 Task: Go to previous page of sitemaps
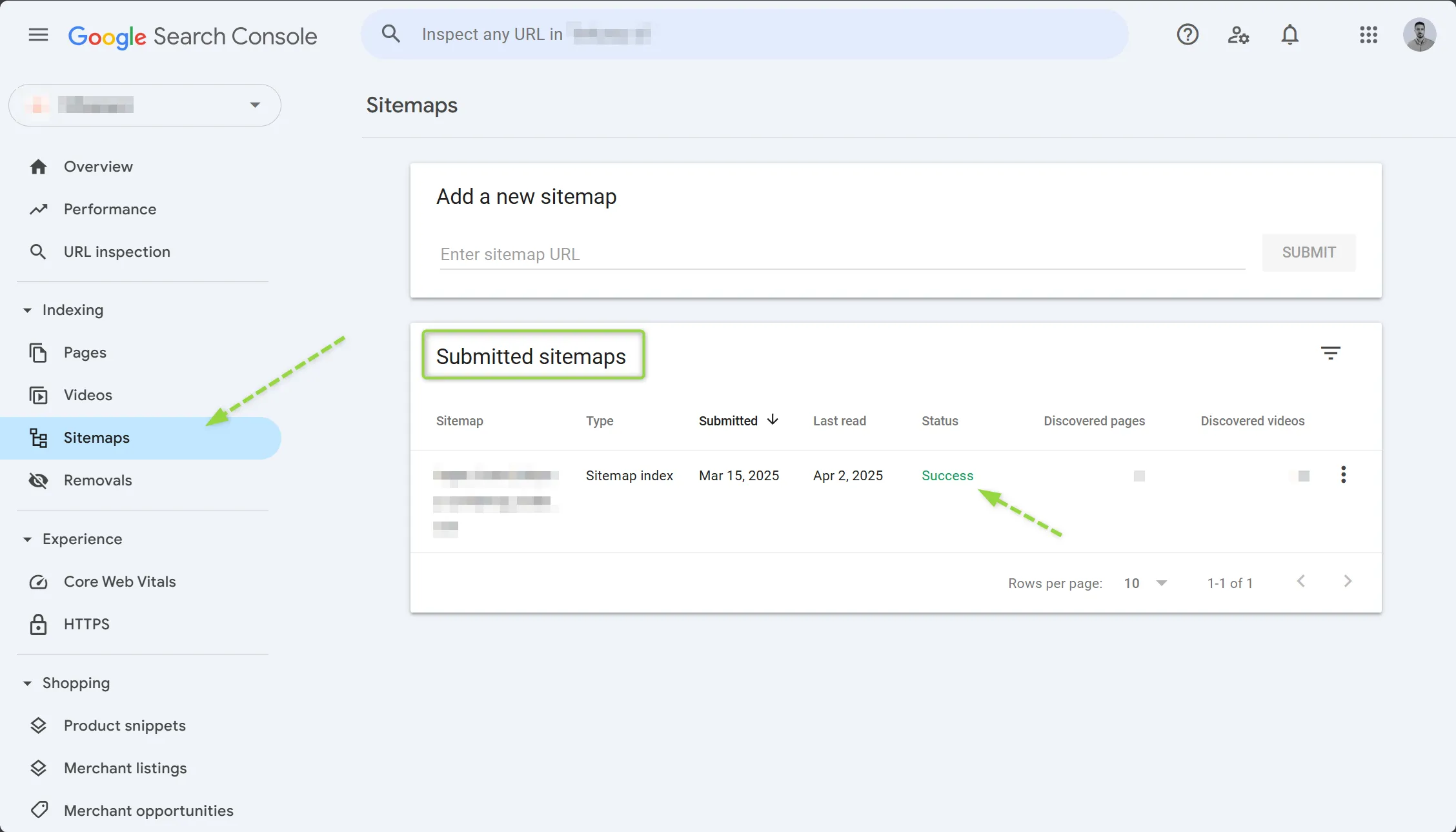pyautogui.click(x=1301, y=582)
